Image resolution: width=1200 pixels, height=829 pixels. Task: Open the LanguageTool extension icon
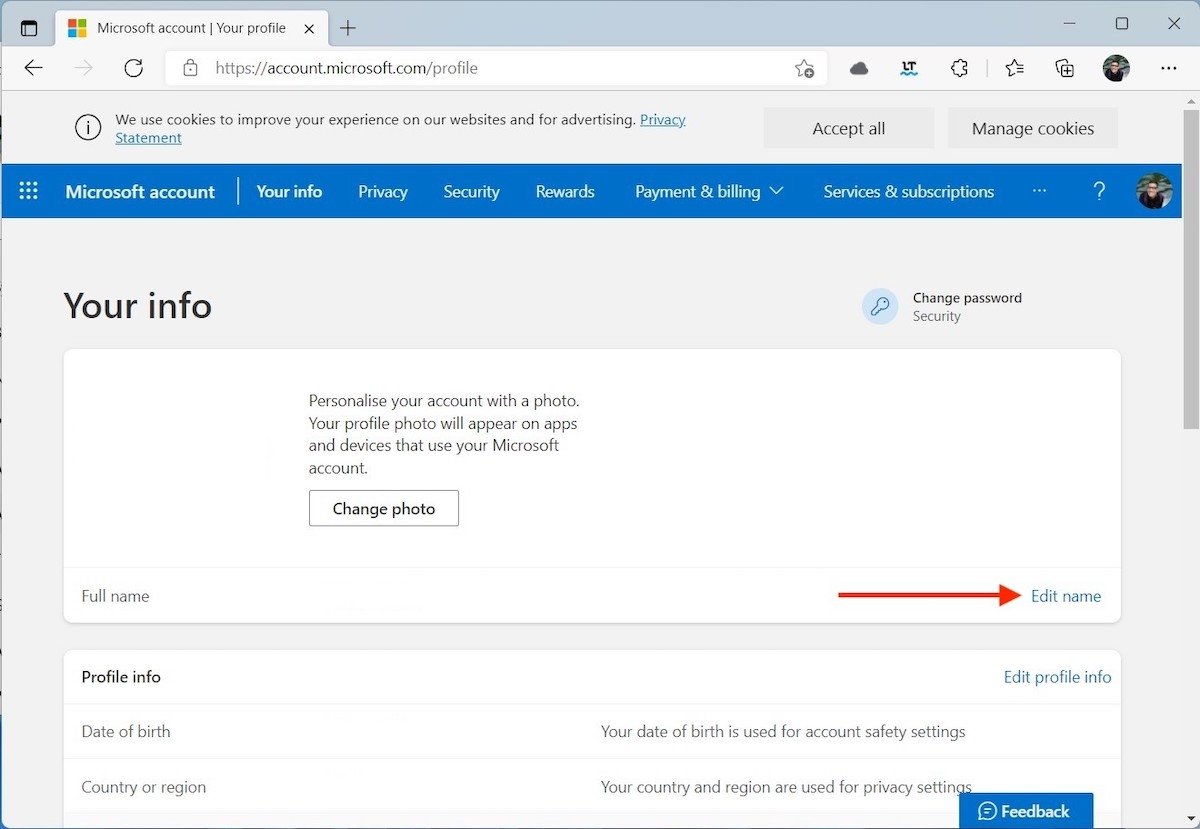[x=908, y=68]
